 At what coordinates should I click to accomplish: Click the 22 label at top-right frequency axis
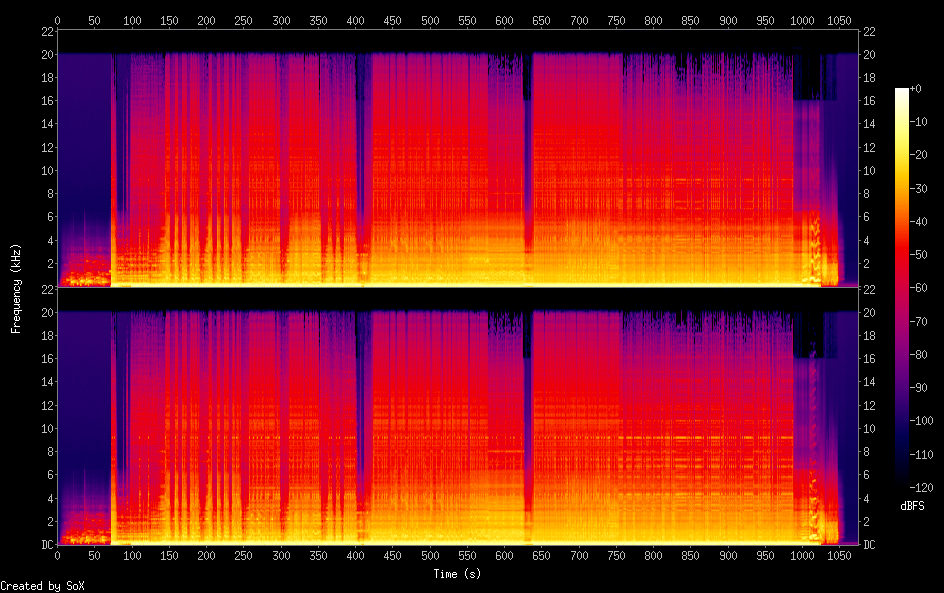tap(870, 31)
